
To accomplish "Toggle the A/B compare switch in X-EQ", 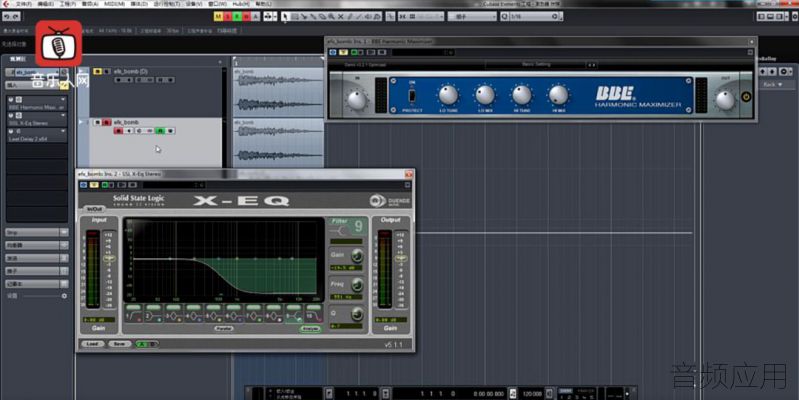I will click(x=147, y=344).
